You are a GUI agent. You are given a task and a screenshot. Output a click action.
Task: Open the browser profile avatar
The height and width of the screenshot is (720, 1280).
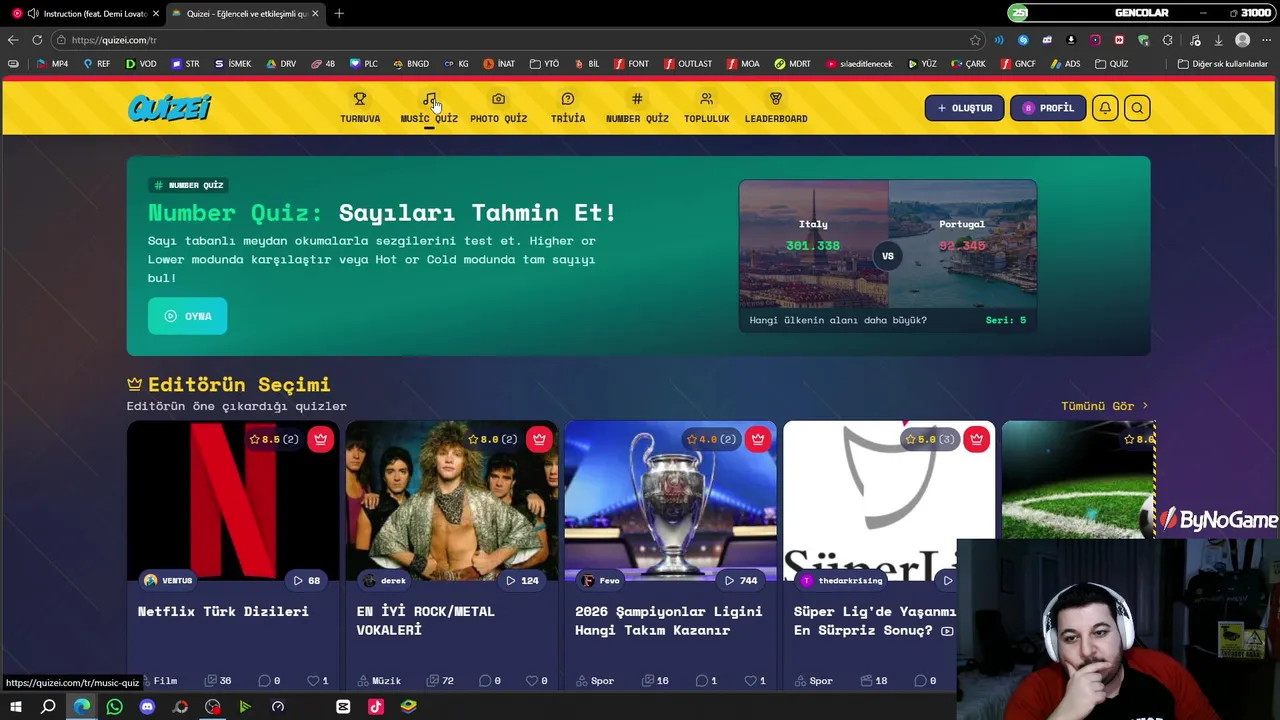point(1242,40)
